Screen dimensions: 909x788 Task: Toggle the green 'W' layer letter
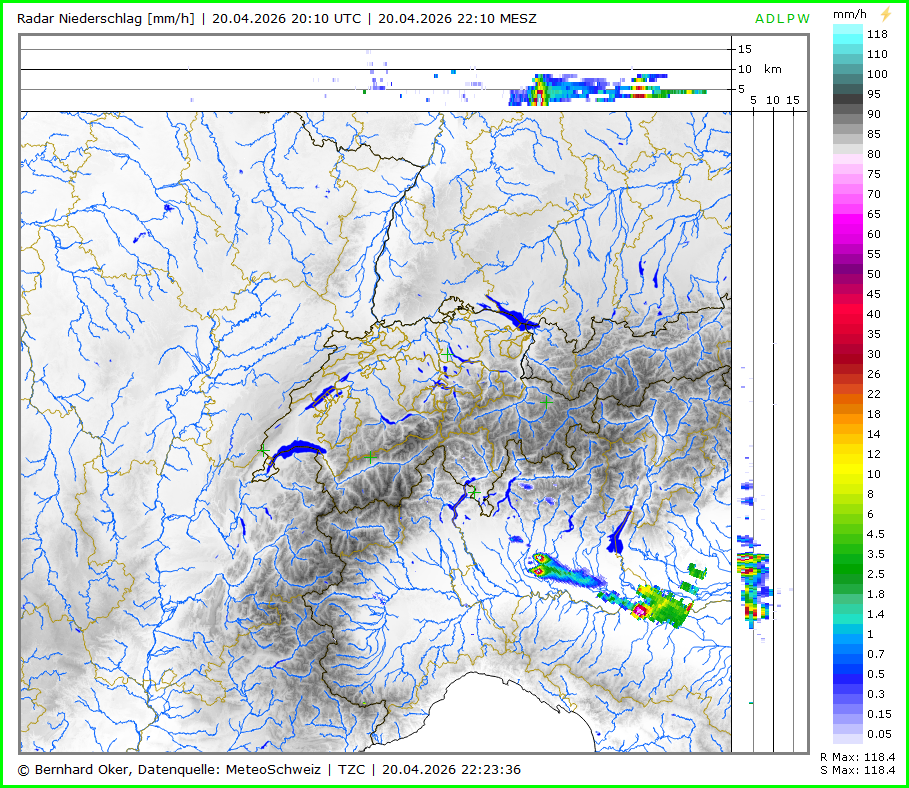(x=804, y=19)
